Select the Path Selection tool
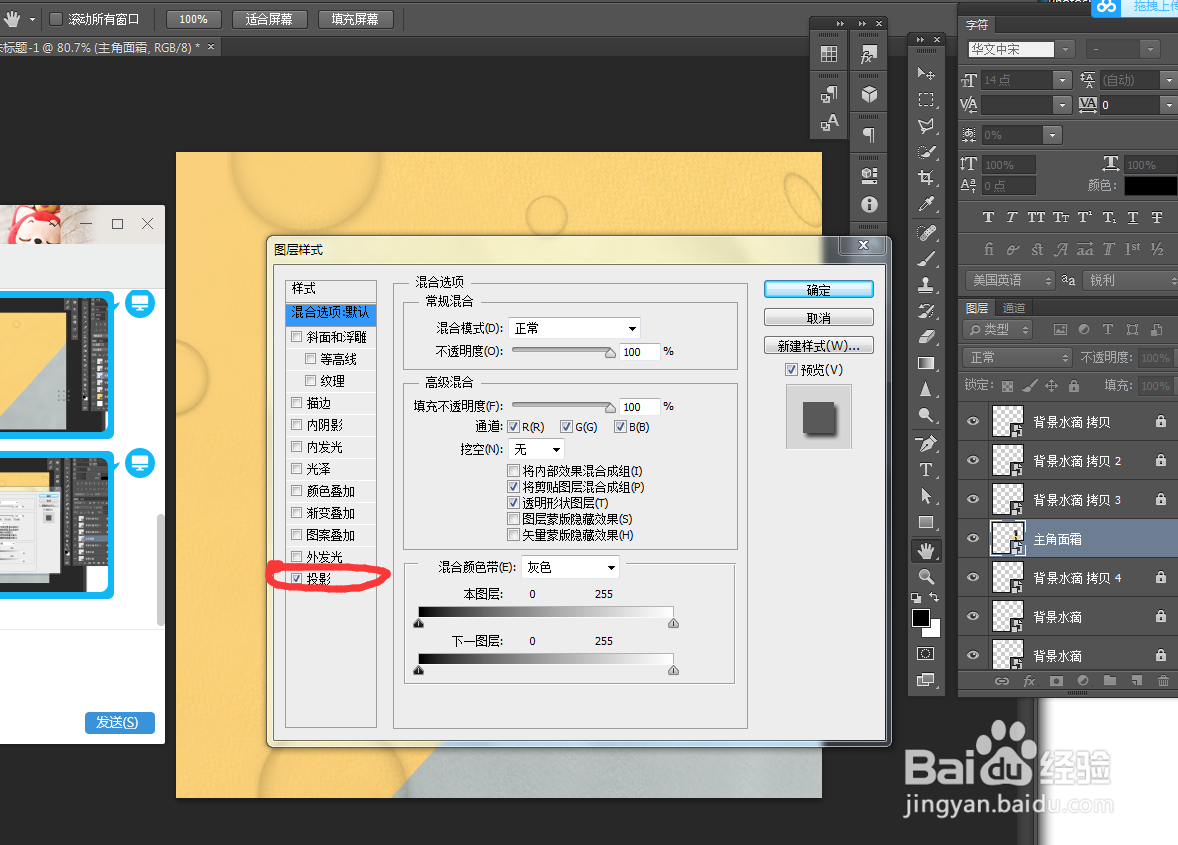This screenshot has height=845, width=1178. click(x=926, y=496)
